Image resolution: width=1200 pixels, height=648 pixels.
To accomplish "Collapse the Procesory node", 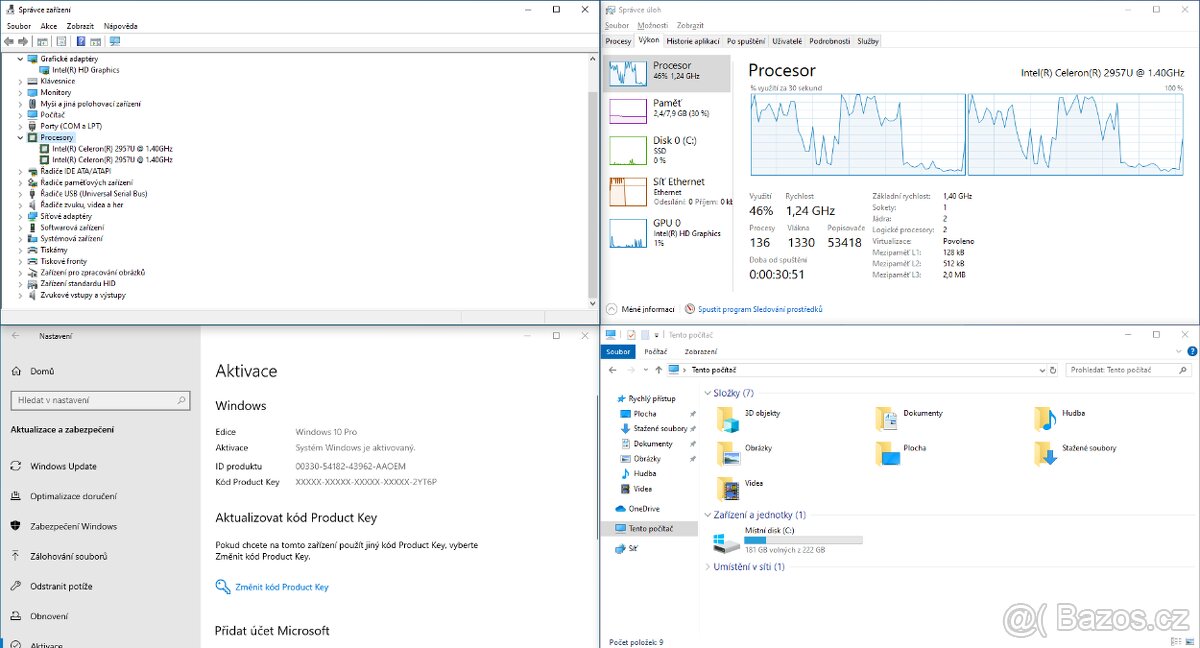I will pyautogui.click(x=20, y=137).
